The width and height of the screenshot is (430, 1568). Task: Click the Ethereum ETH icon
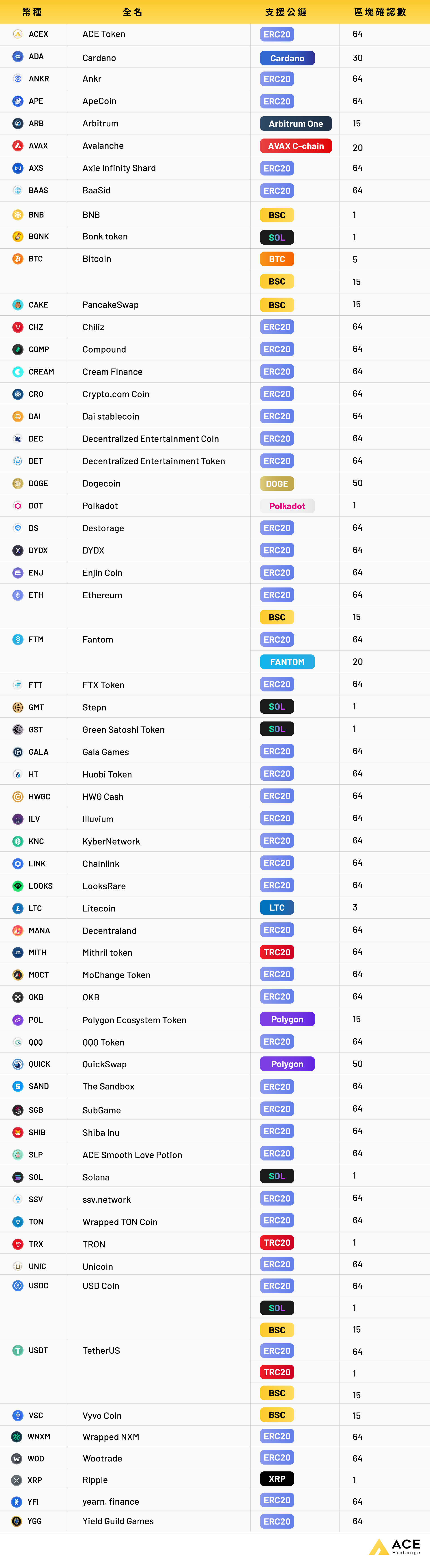[18, 595]
